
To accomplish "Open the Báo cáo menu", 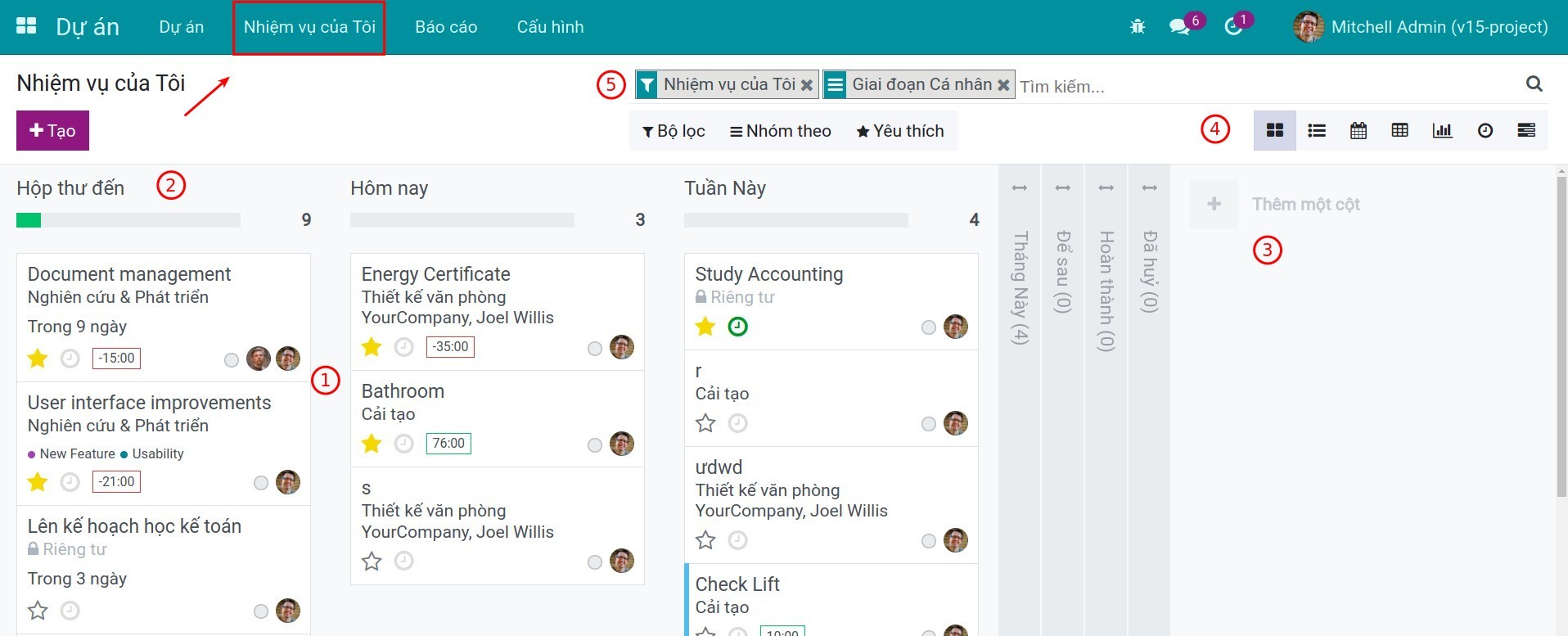I will [446, 27].
